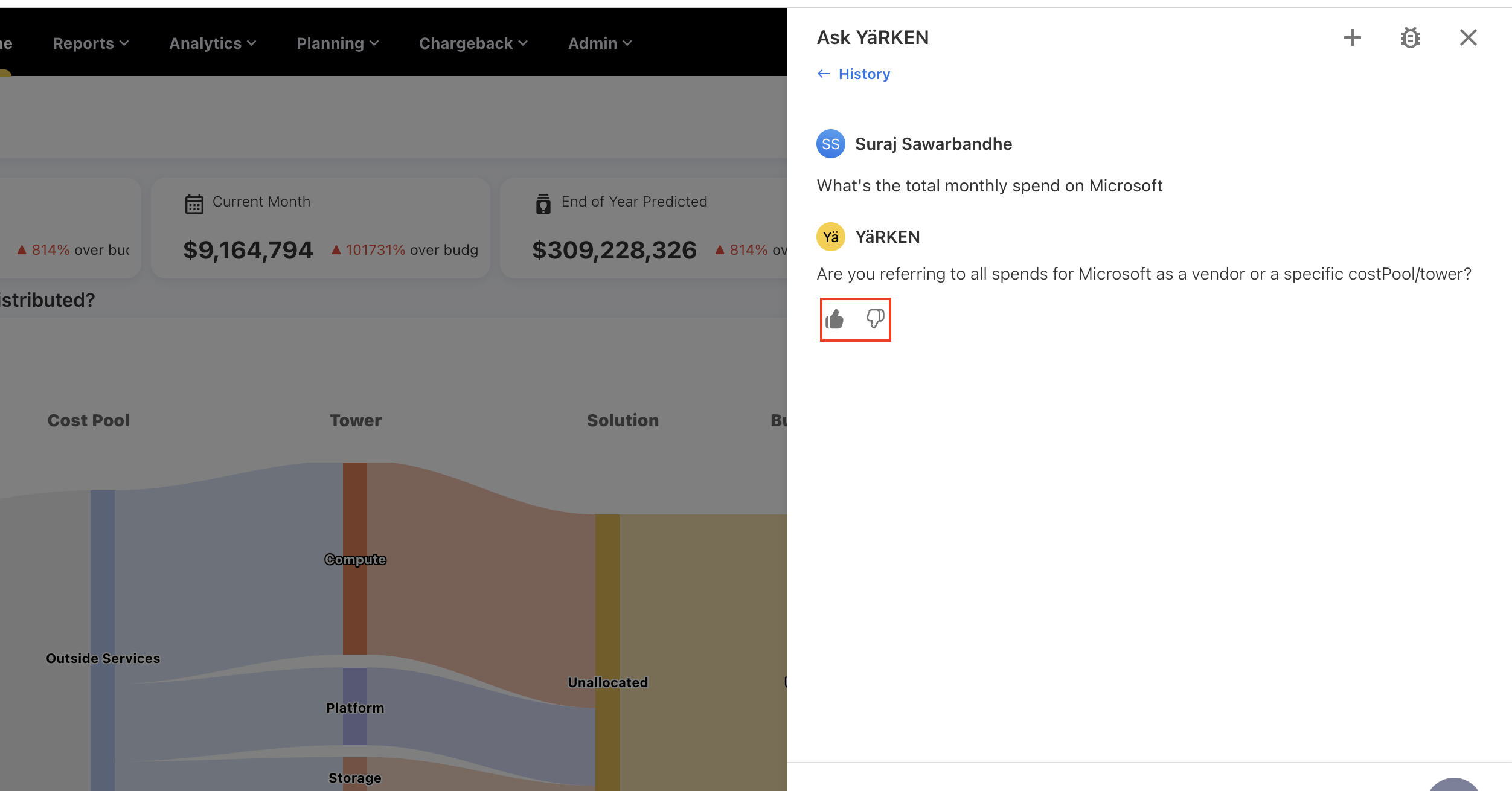Go back to History
This screenshot has height=791, width=1512.
click(863, 74)
